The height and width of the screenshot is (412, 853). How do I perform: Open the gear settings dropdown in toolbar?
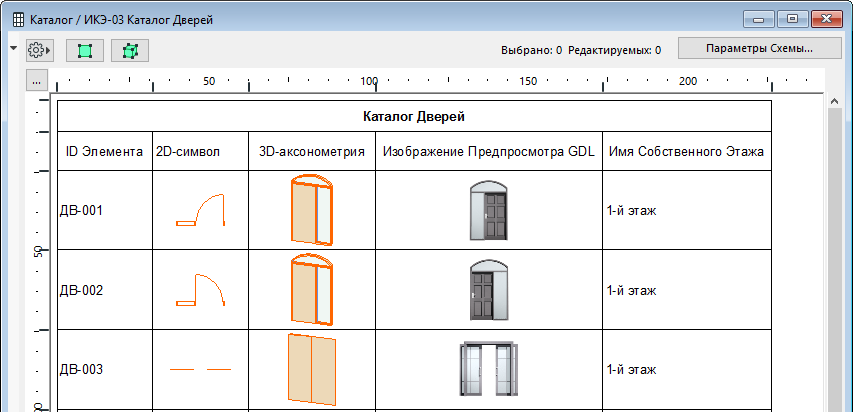click(39, 50)
